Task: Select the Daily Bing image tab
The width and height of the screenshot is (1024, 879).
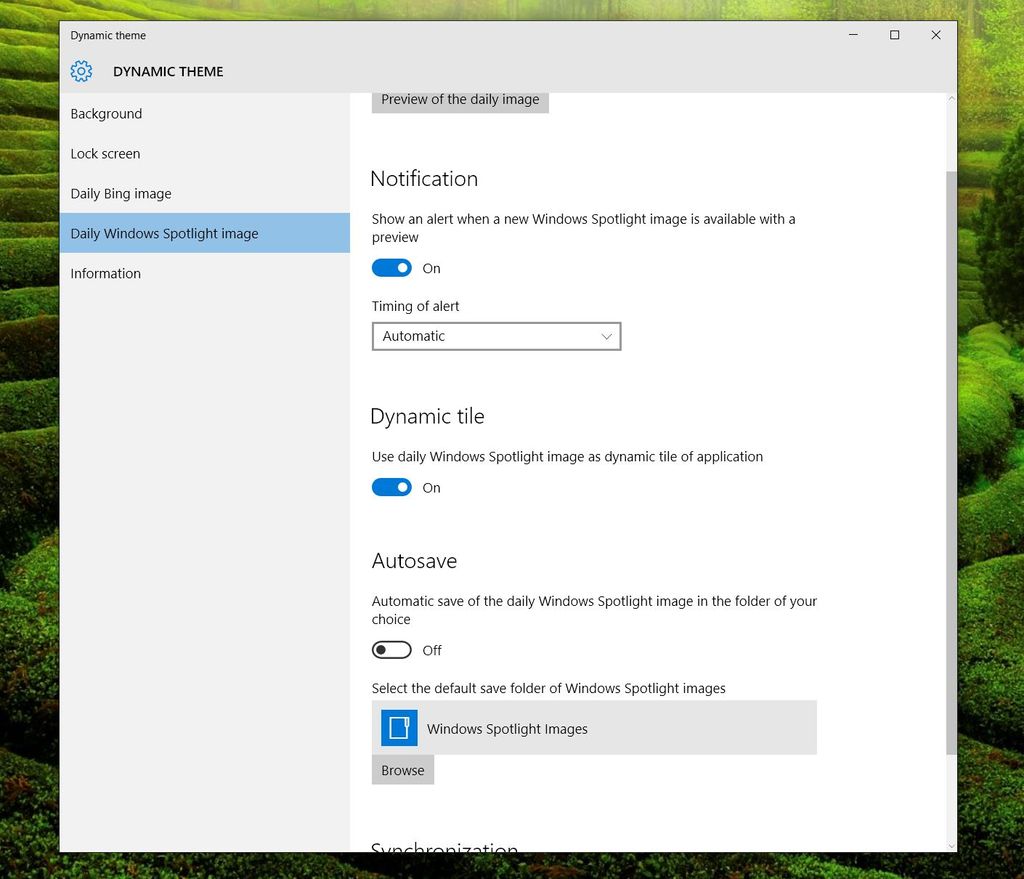Action: tap(120, 193)
